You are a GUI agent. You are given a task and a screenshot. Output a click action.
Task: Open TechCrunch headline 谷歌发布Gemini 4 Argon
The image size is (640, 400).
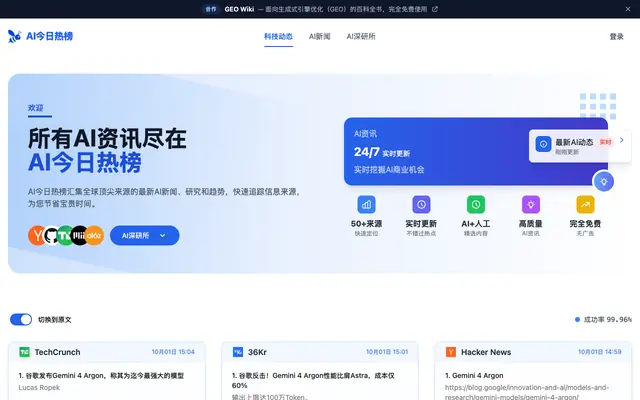(101, 376)
